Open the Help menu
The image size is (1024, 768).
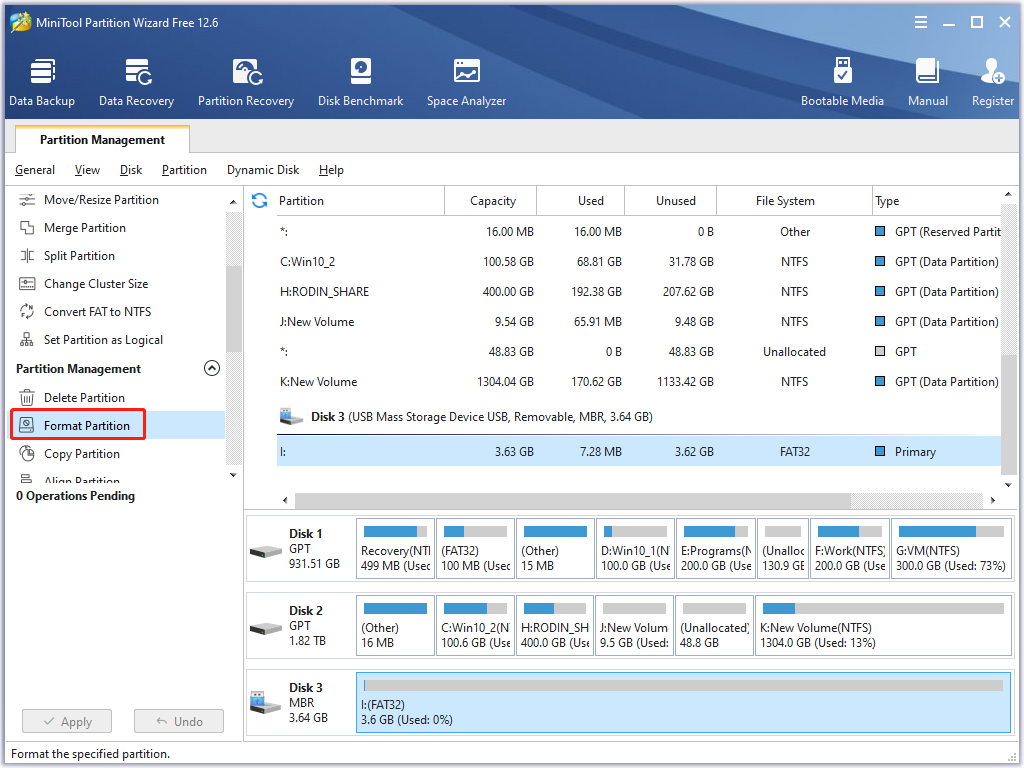click(x=331, y=170)
